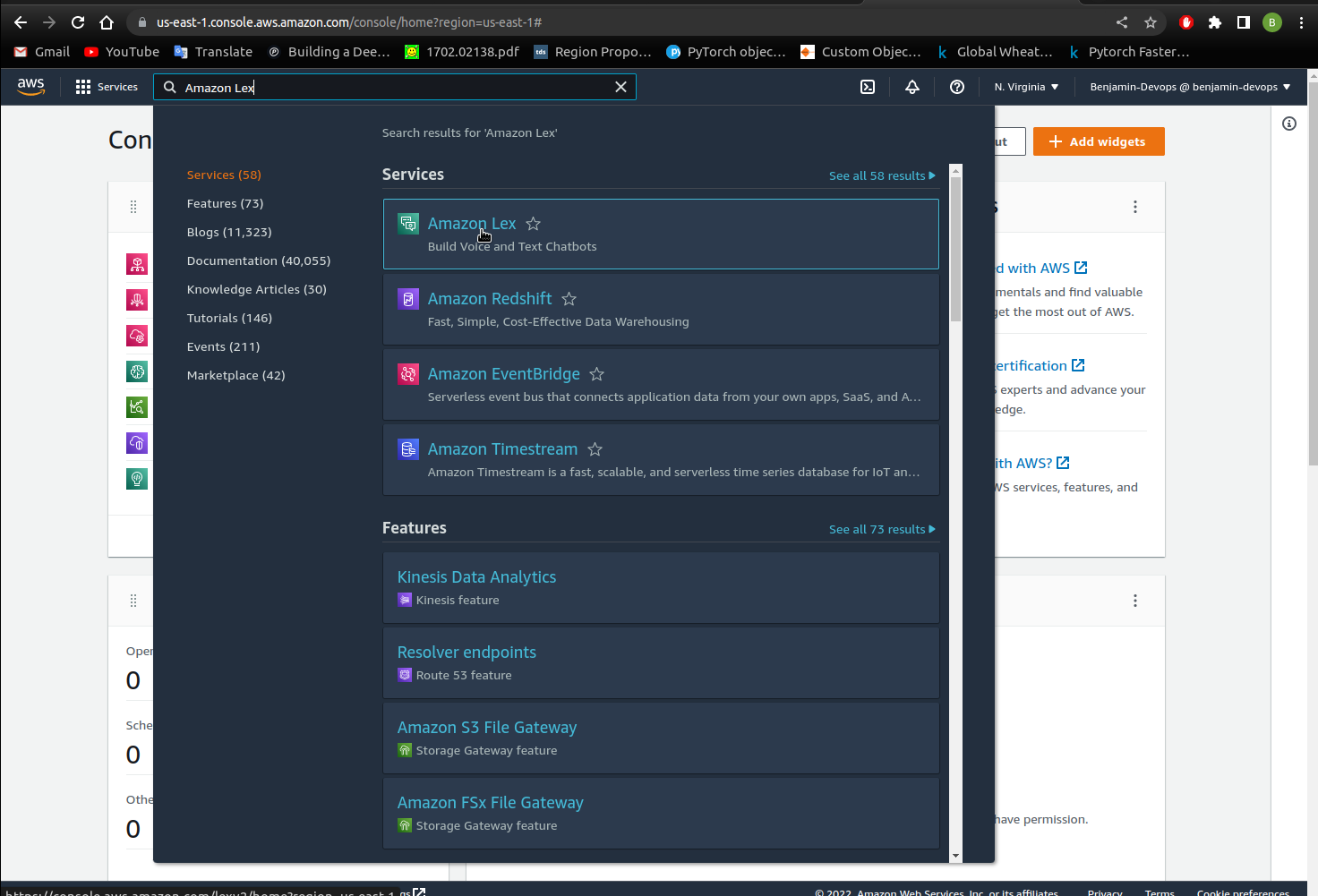Screen dimensions: 1318x896
Task: Open the Kinesis Data Analytics feature
Action: (x=476, y=577)
